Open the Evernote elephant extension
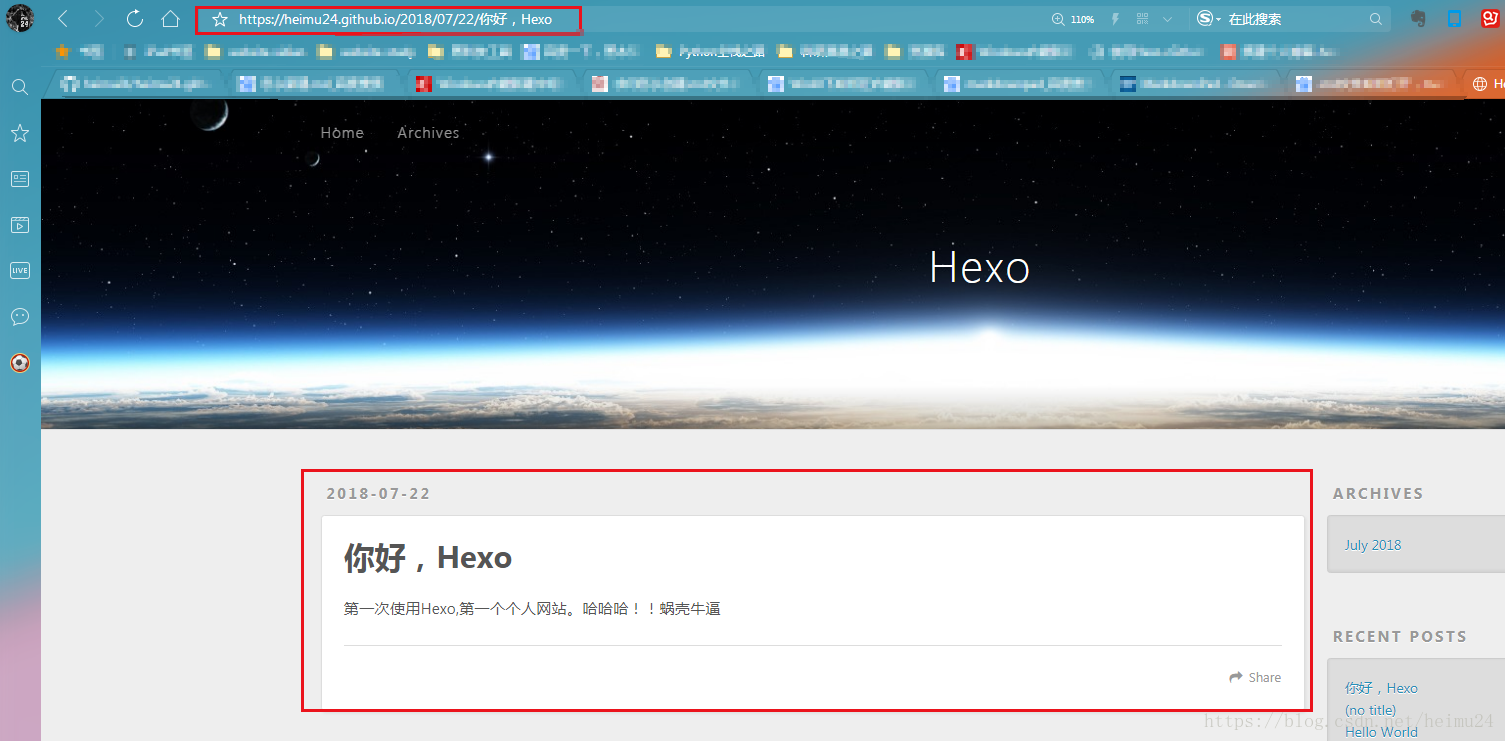Viewport: 1505px width, 741px height. coord(1418,18)
